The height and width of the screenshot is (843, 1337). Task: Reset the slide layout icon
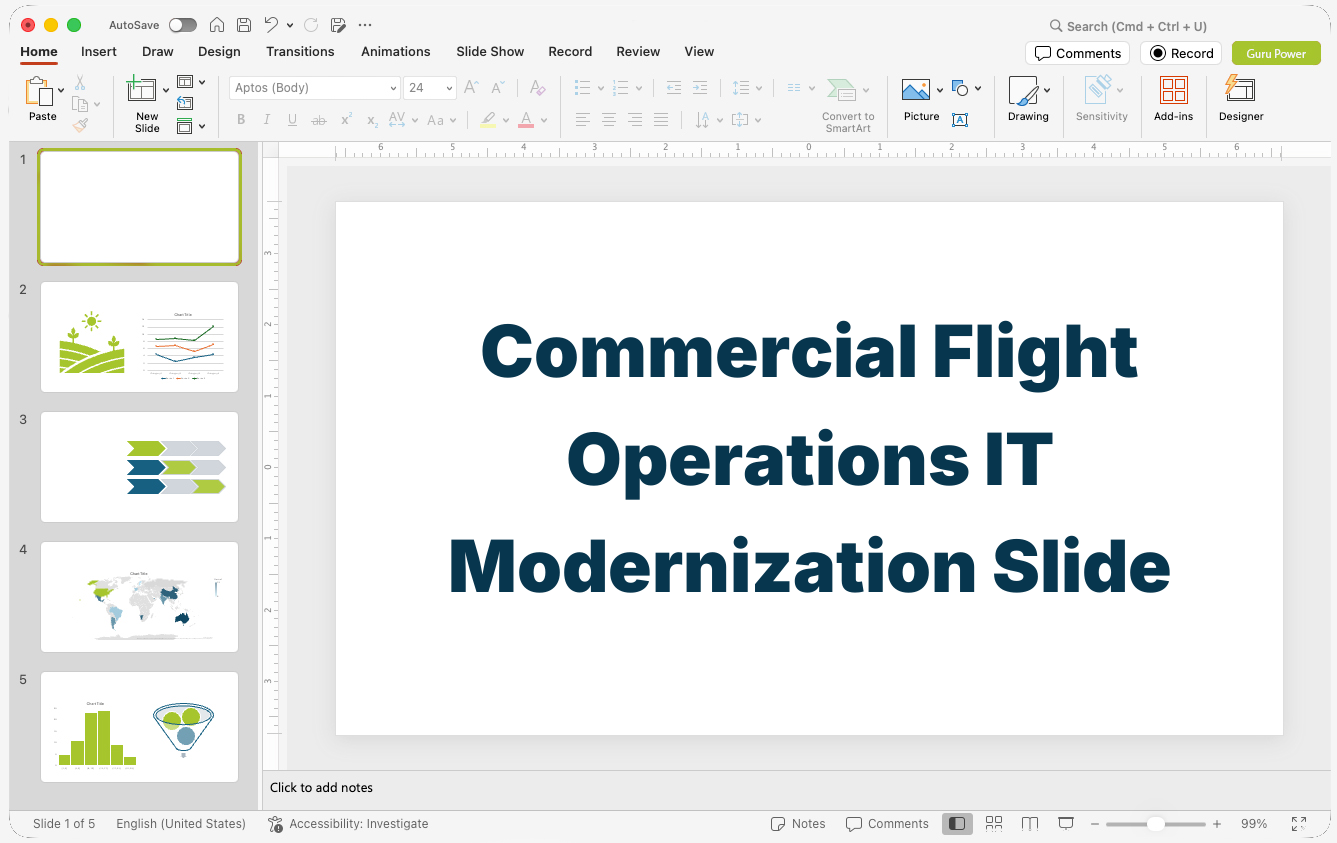185,103
